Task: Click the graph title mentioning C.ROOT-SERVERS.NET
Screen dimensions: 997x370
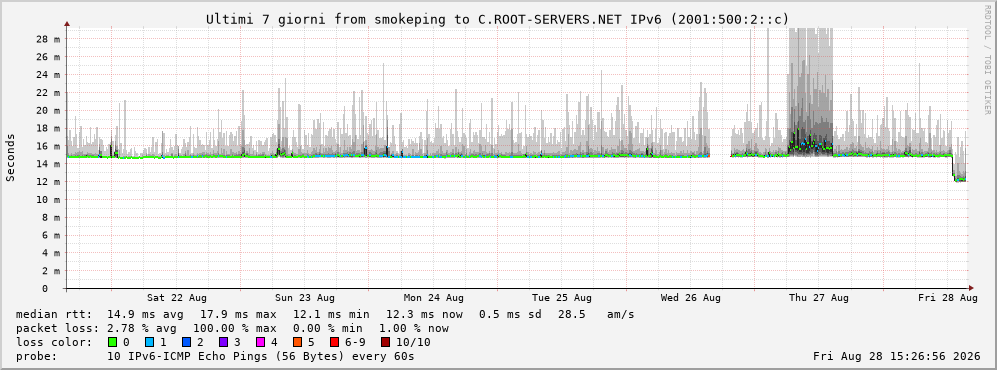Action: click(497, 20)
